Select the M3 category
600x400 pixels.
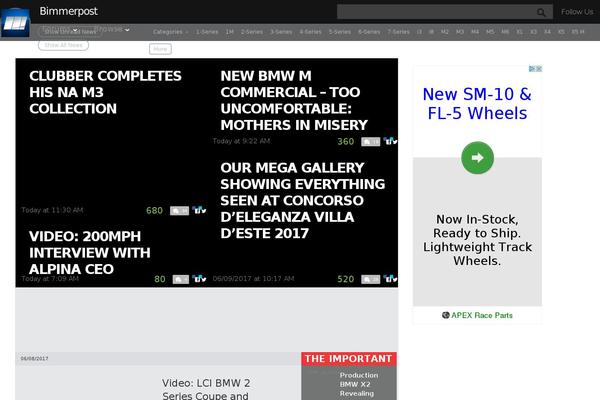coord(460,32)
